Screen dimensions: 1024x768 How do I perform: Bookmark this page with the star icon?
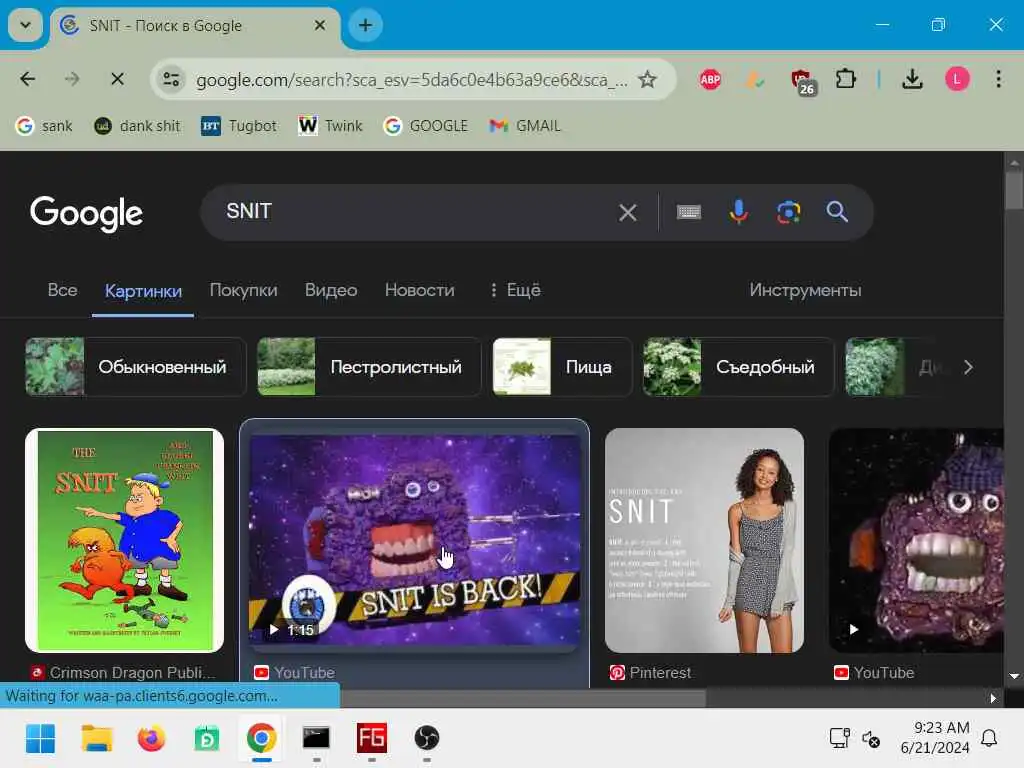(647, 80)
